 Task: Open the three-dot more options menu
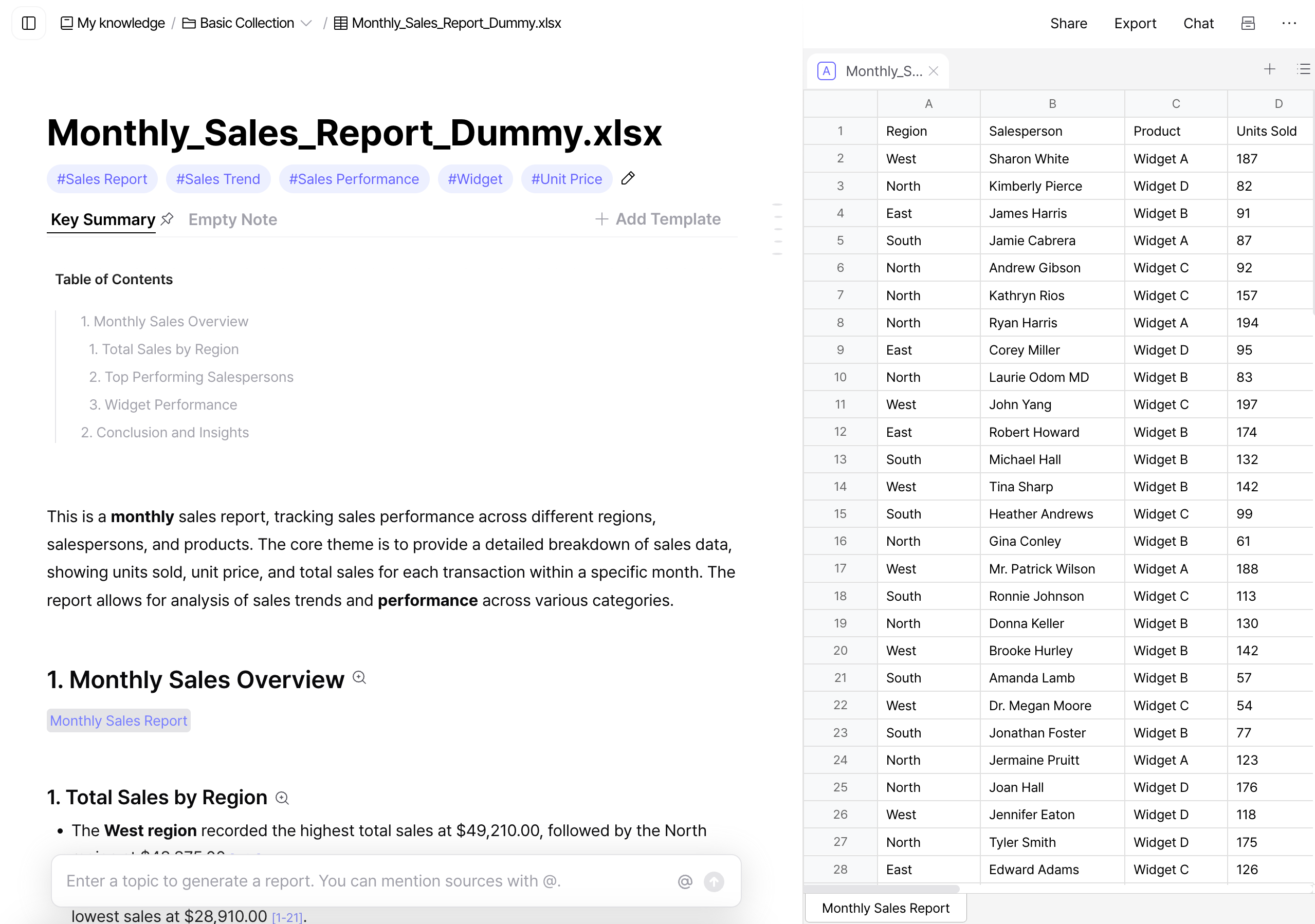[x=1289, y=23]
